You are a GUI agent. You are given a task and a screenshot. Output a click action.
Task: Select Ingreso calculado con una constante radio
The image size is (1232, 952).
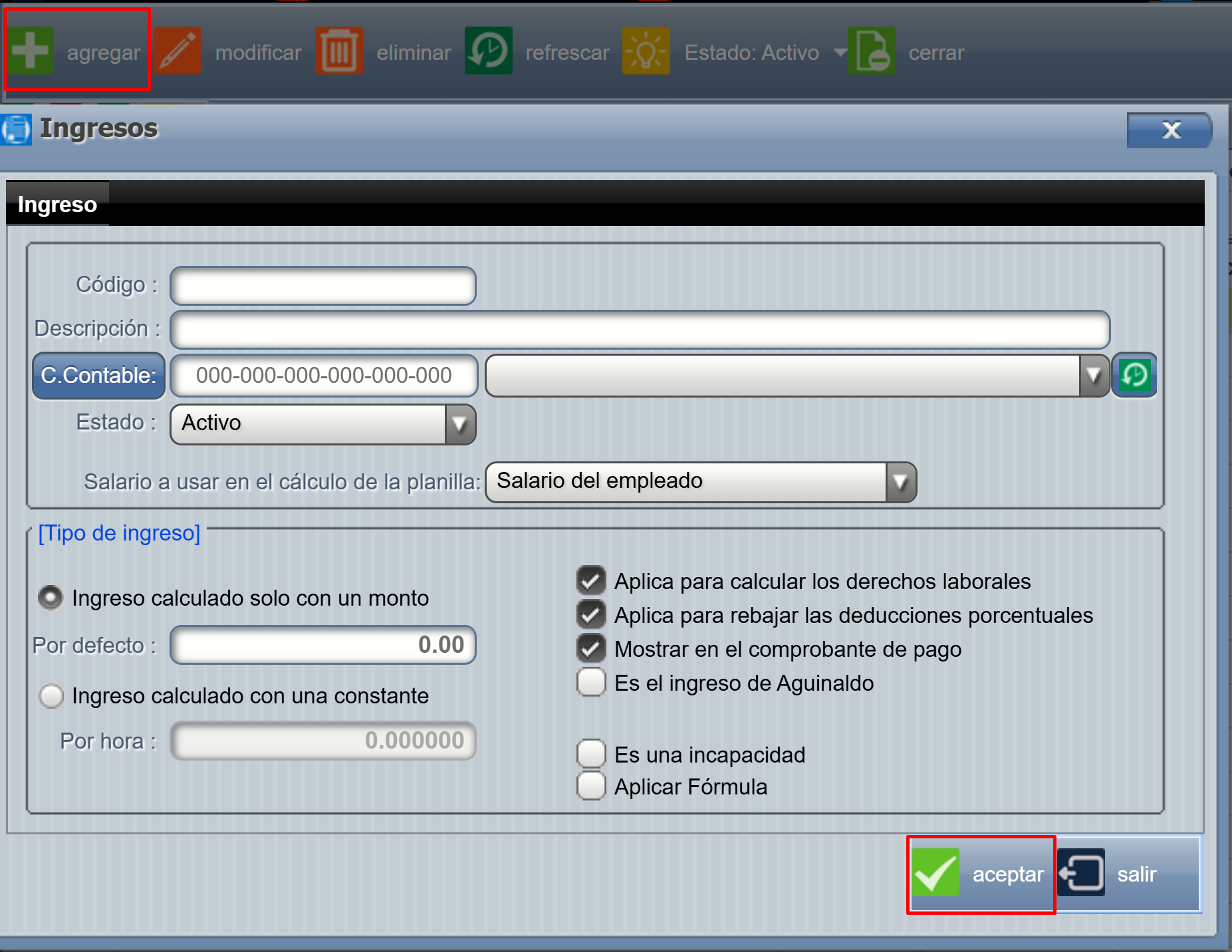point(51,696)
